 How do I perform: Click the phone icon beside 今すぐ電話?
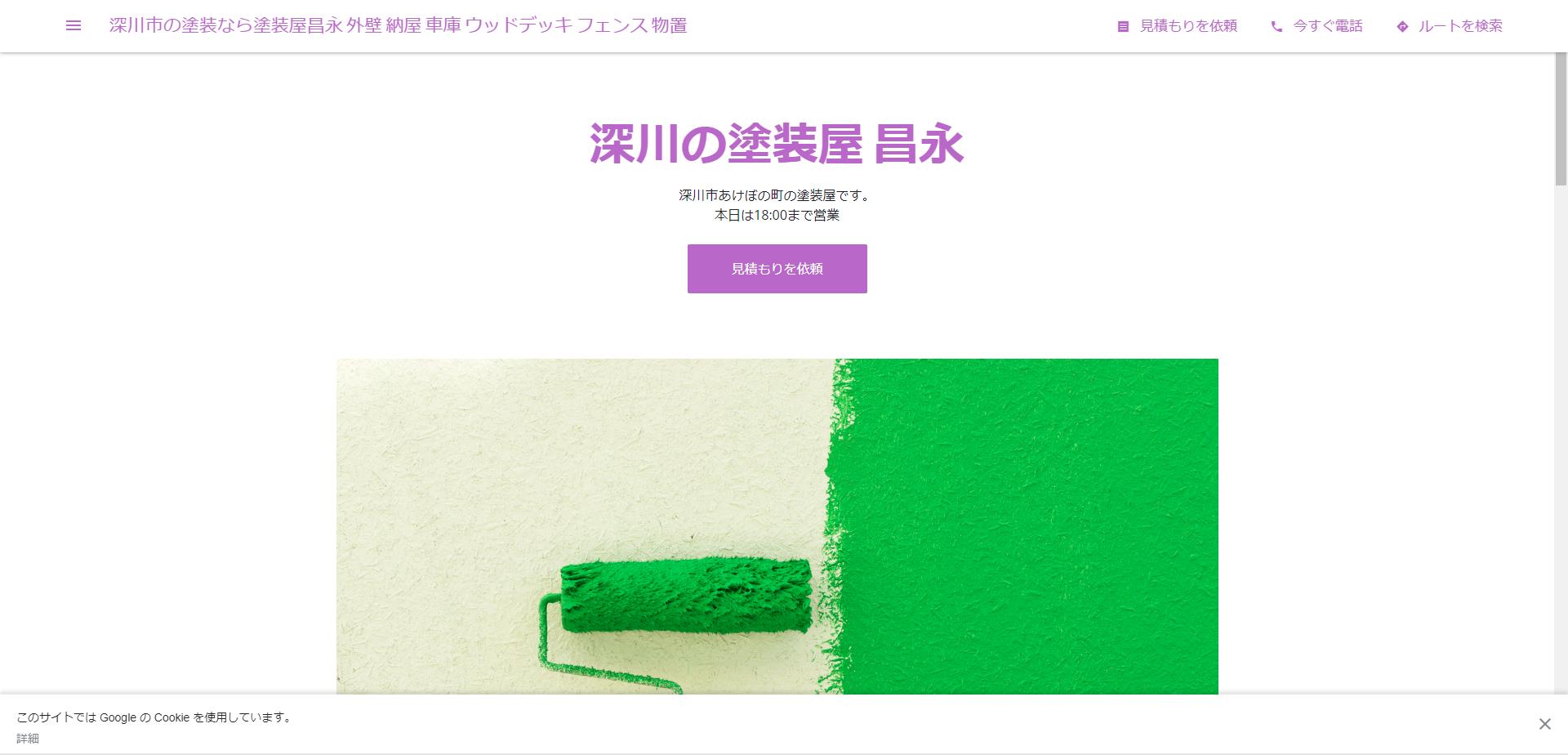coord(1276,26)
